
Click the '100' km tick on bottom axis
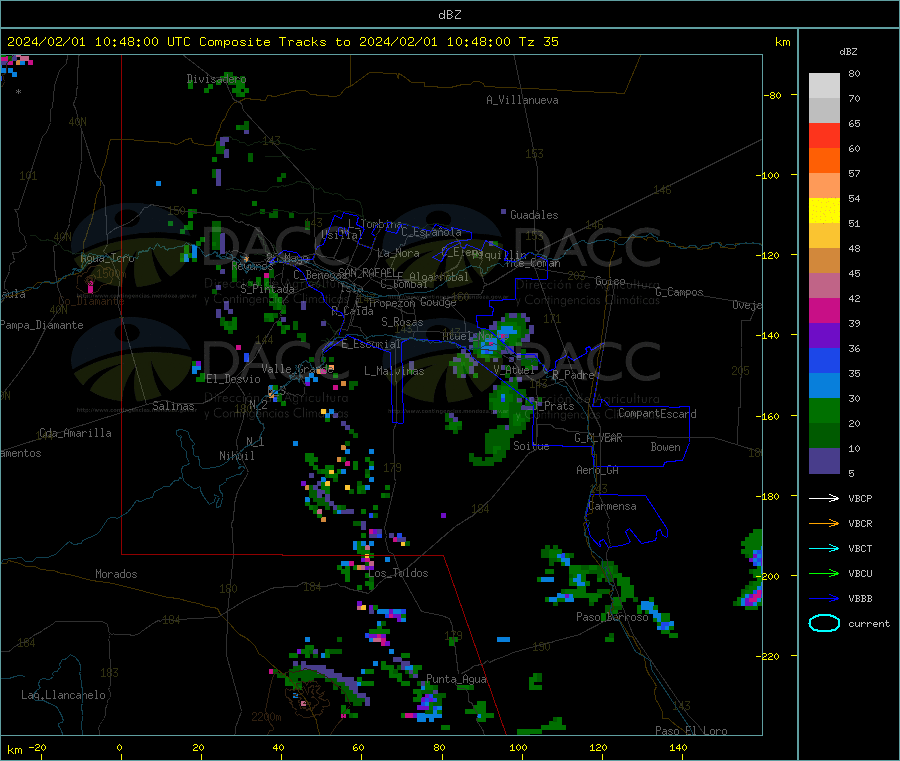click(518, 747)
